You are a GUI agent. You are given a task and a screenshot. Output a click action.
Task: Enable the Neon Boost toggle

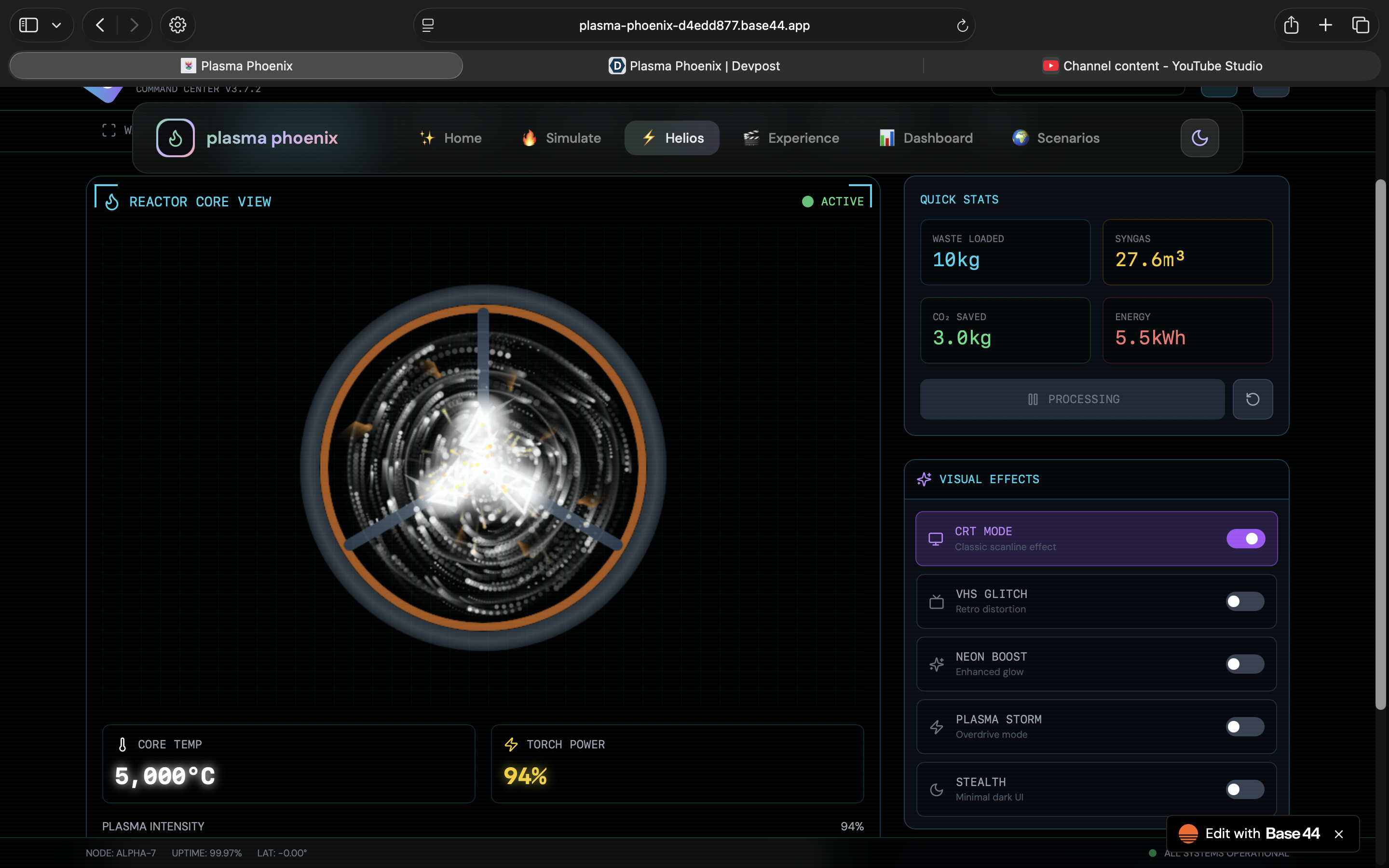[1245, 664]
